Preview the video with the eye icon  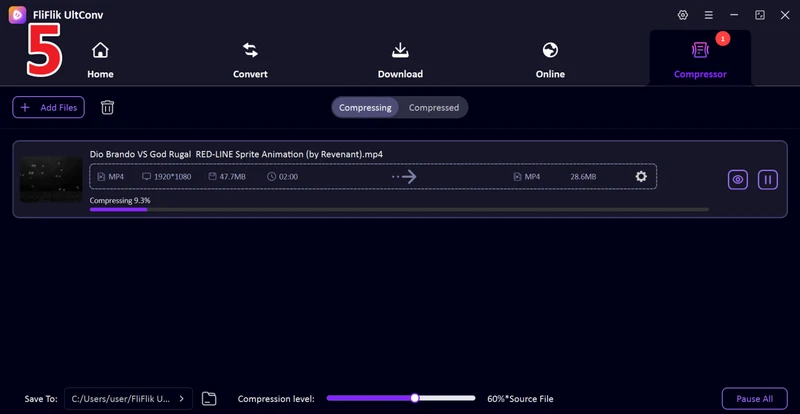(x=737, y=180)
